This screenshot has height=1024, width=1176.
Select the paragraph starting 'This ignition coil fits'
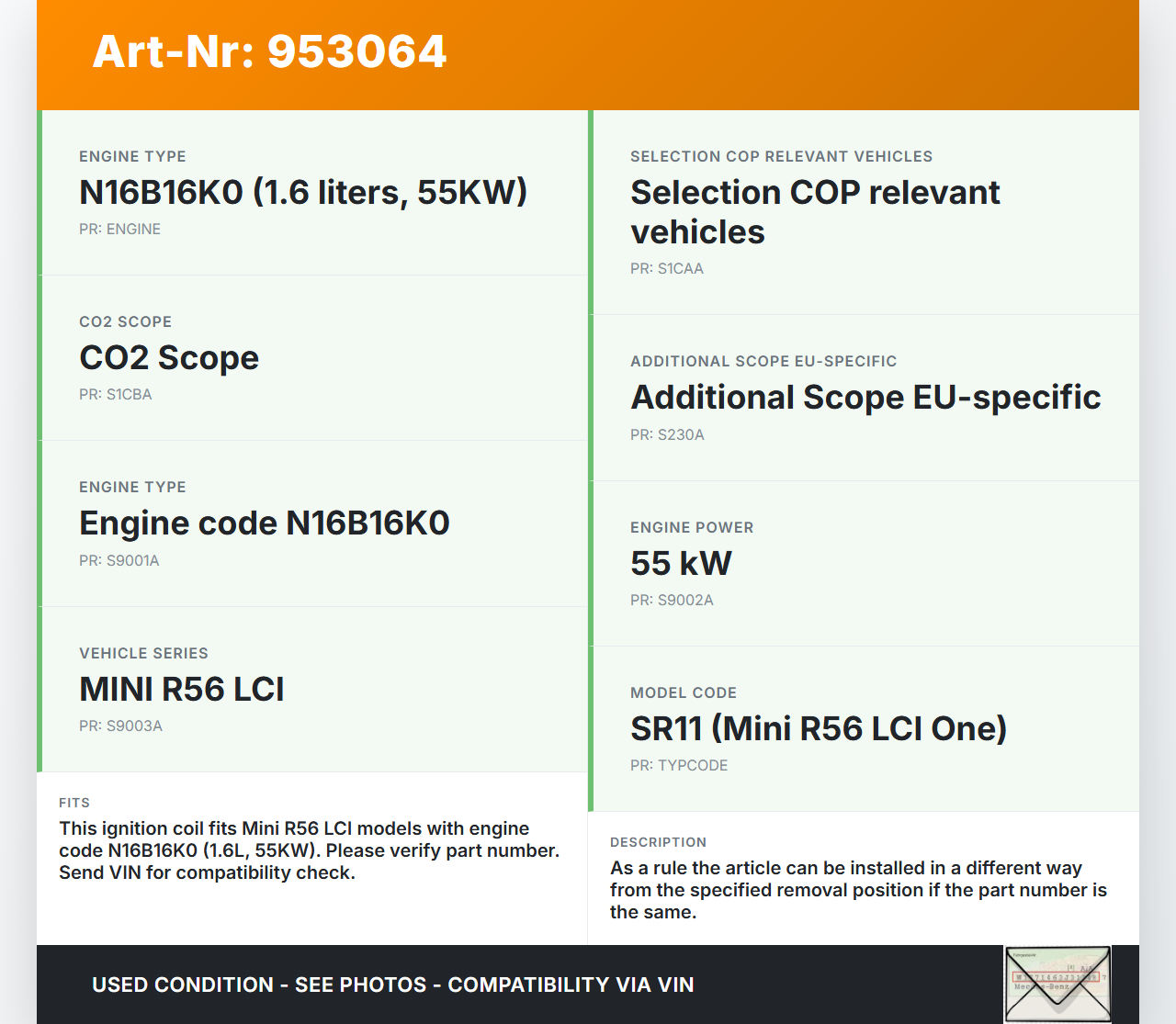(310, 850)
